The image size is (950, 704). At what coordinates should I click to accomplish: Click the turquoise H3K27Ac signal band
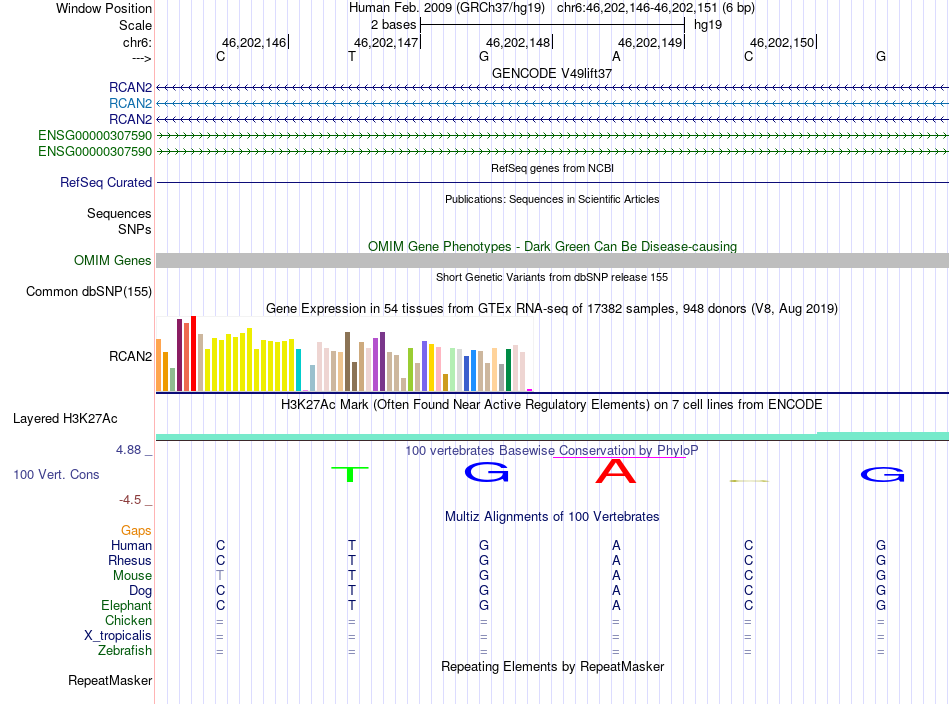click(552, 437)
